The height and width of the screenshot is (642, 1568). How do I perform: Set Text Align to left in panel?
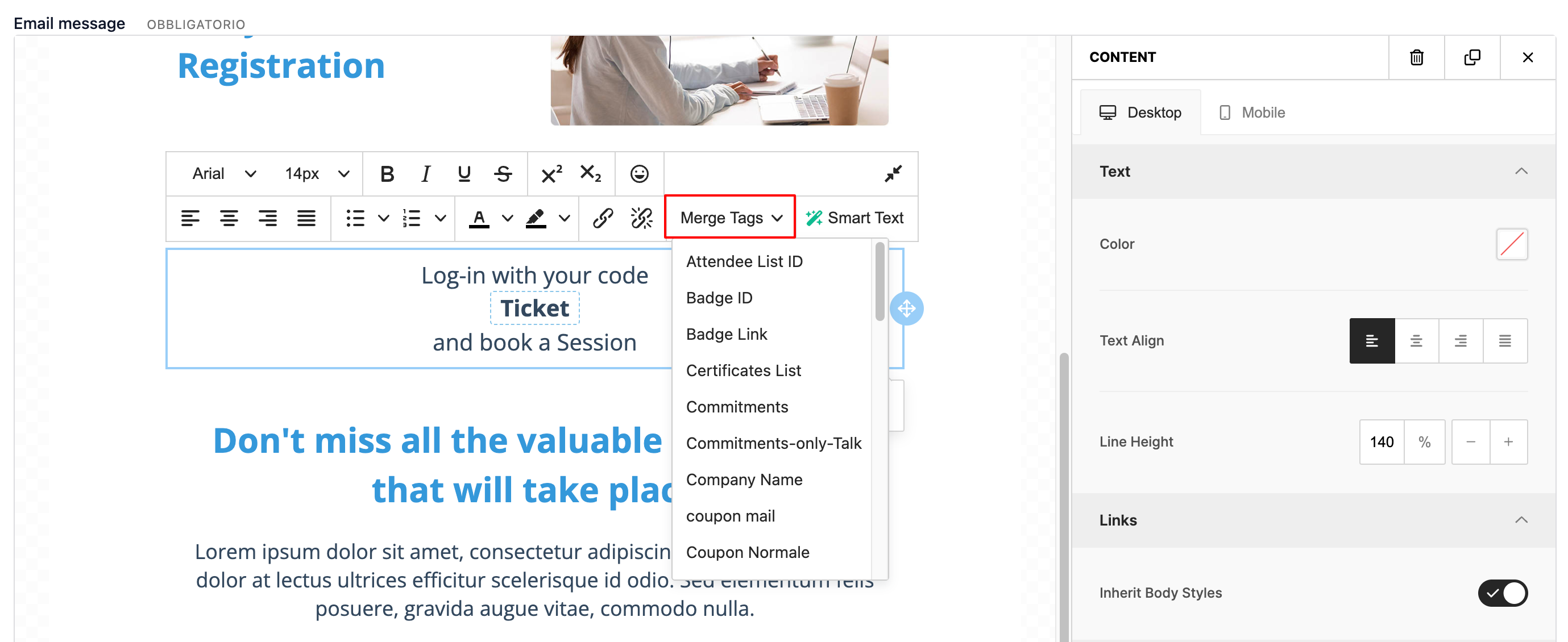point(1371,341)
